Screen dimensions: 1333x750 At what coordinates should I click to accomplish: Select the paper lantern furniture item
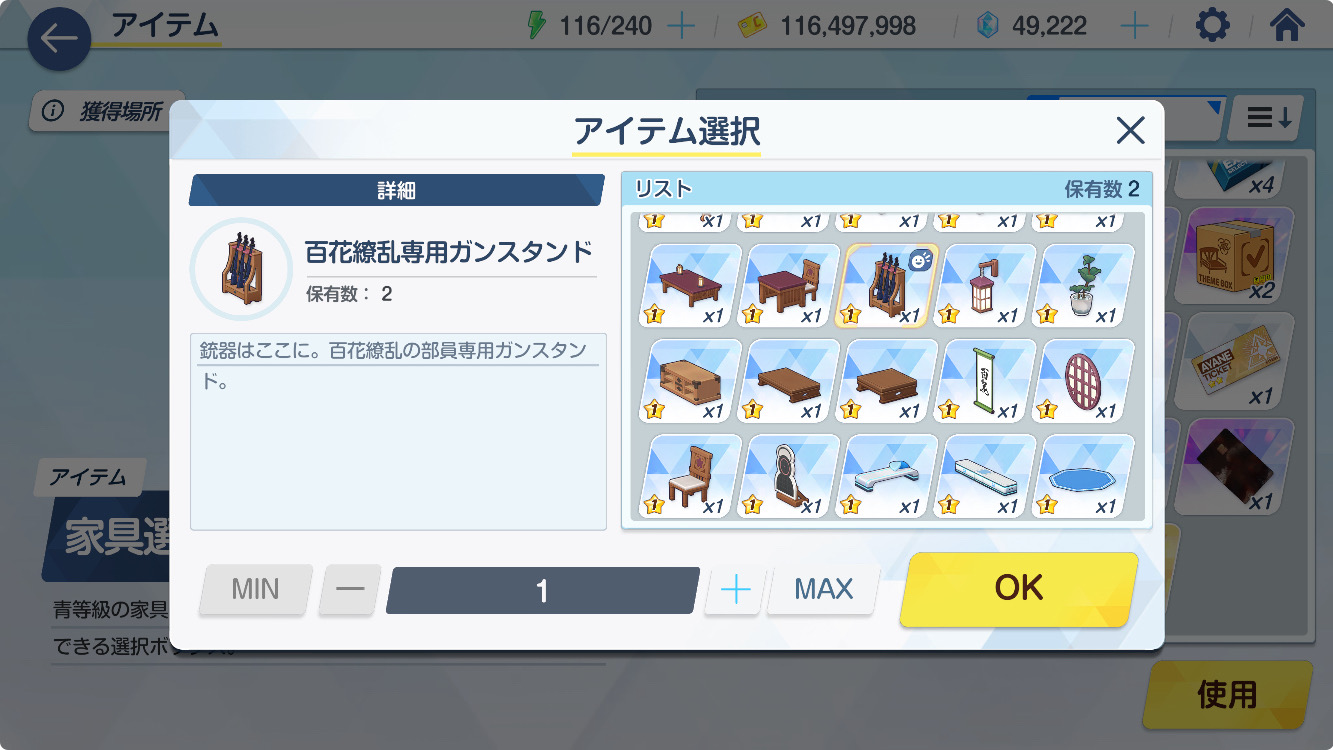tap(988, 285)
